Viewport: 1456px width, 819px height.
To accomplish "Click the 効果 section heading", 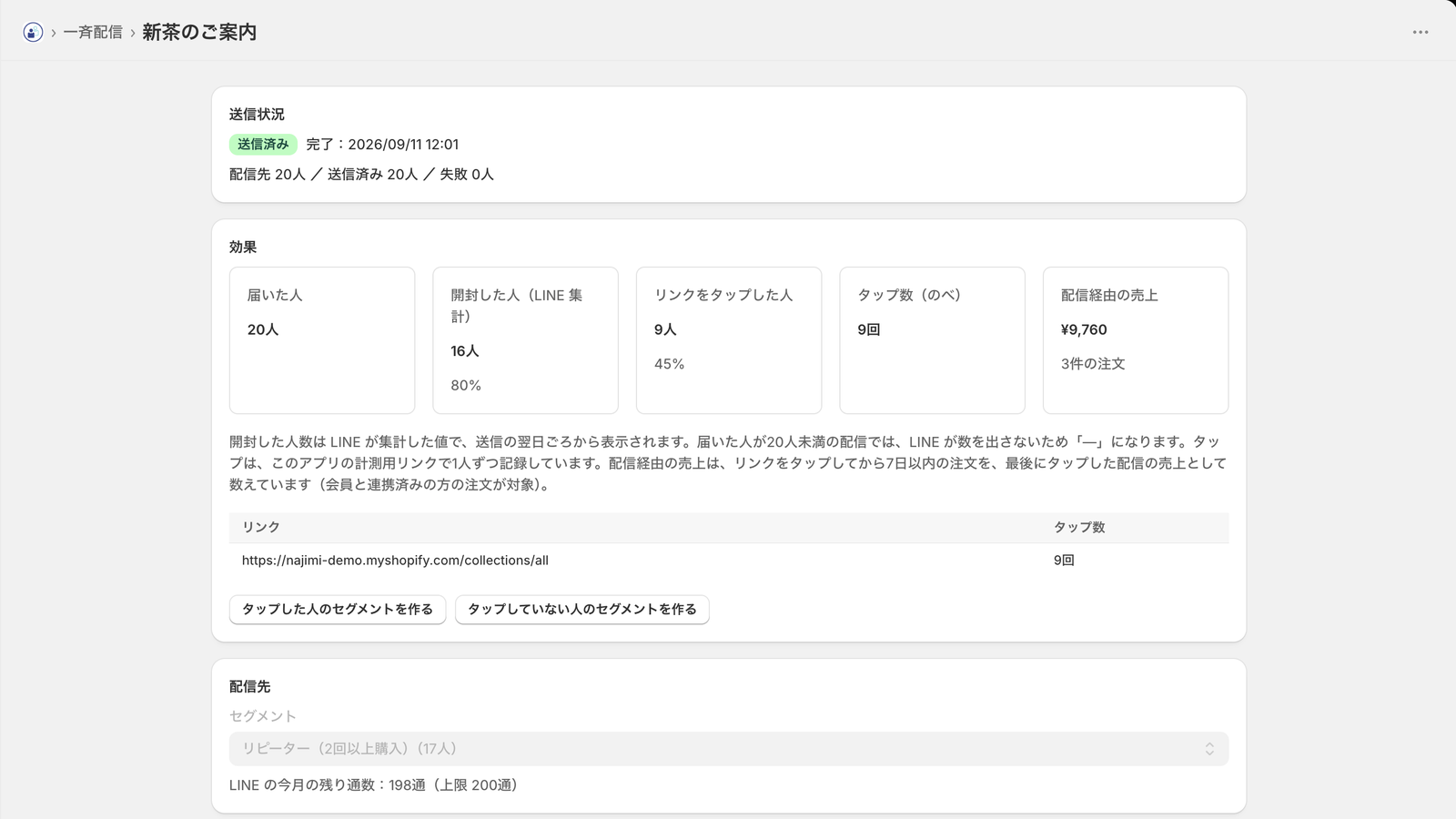I will pos(243,247).
